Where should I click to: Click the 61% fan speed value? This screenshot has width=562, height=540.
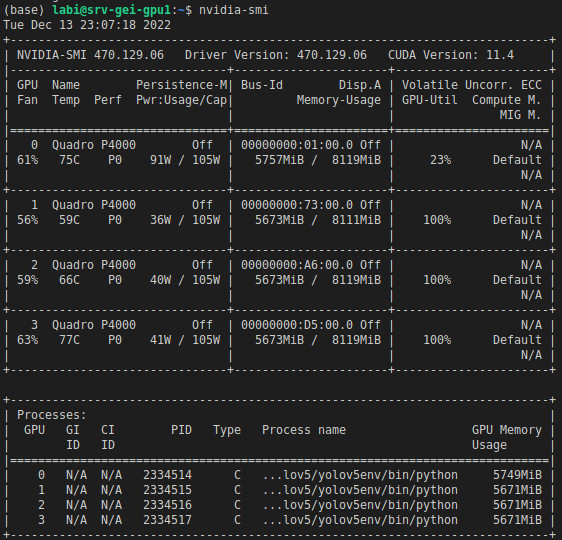28,160
